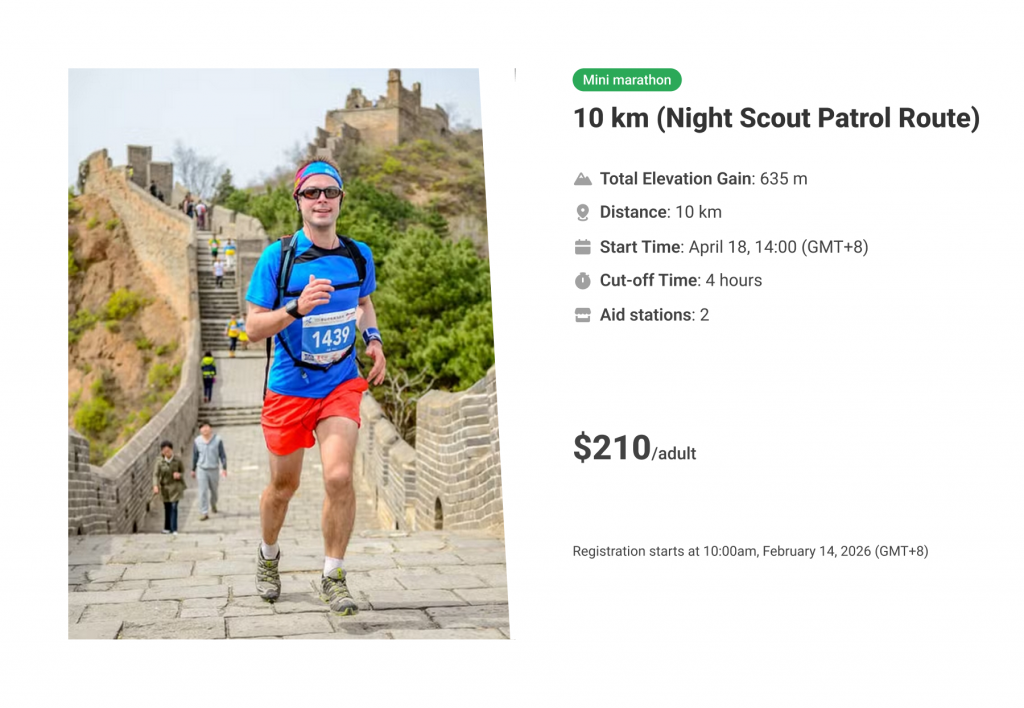Viewport: 1024px width, 708px height.
Task: Click the aid stations storefront icon
Action: pyautogui.click(x=583, y=315)
